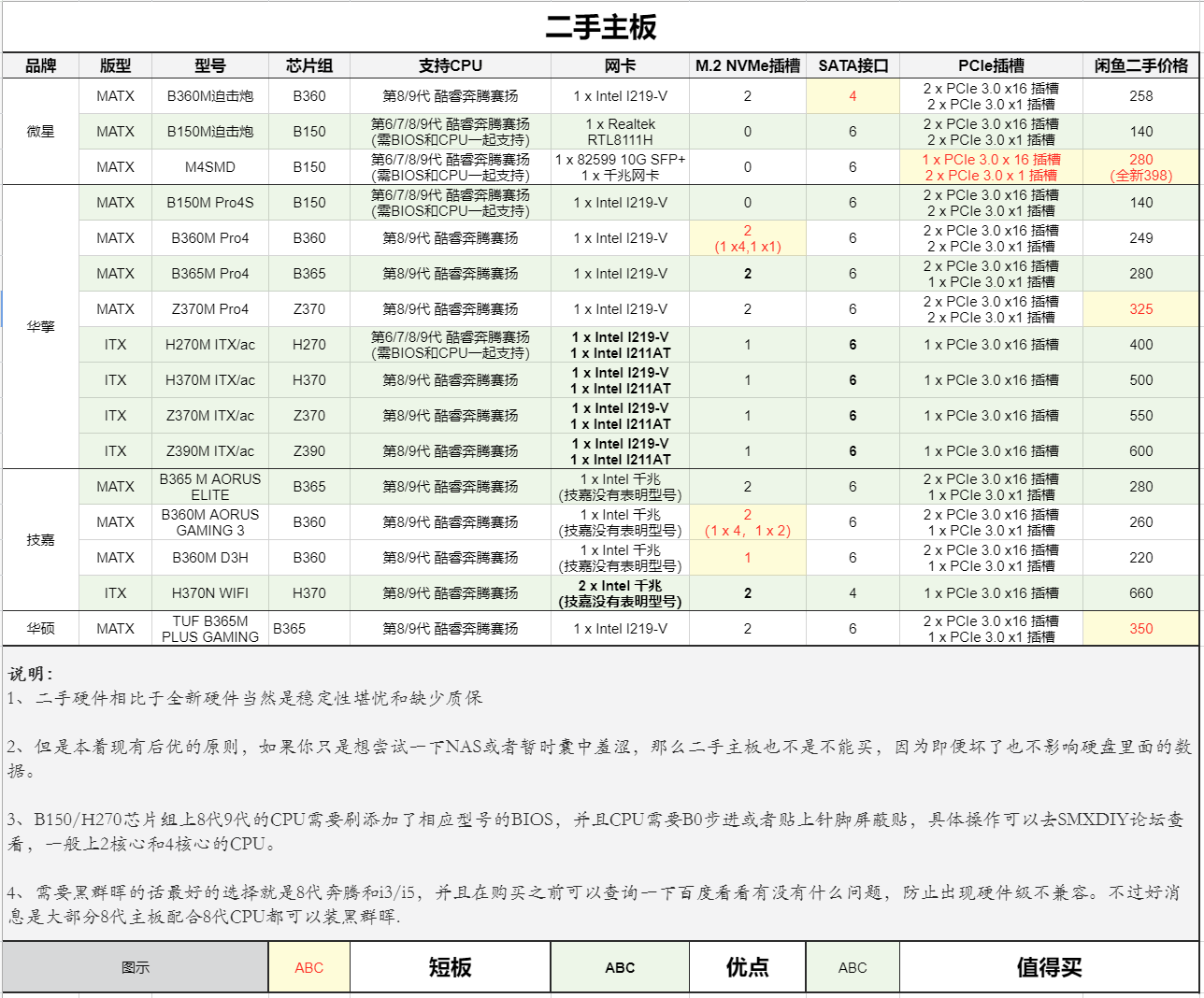Click the gray 图示 legend cell
The height and width of the screenshot is (998, 1204).
click(x=136, y=967)
